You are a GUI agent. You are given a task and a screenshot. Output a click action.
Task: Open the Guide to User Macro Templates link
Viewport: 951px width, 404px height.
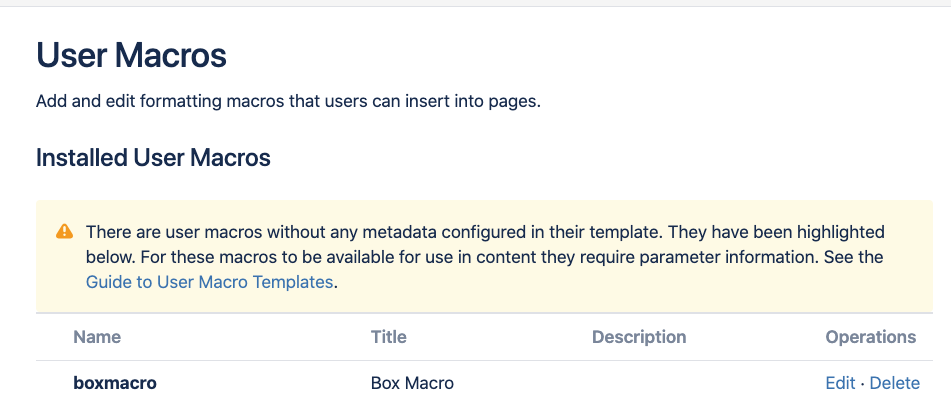[x=209, y=282]
